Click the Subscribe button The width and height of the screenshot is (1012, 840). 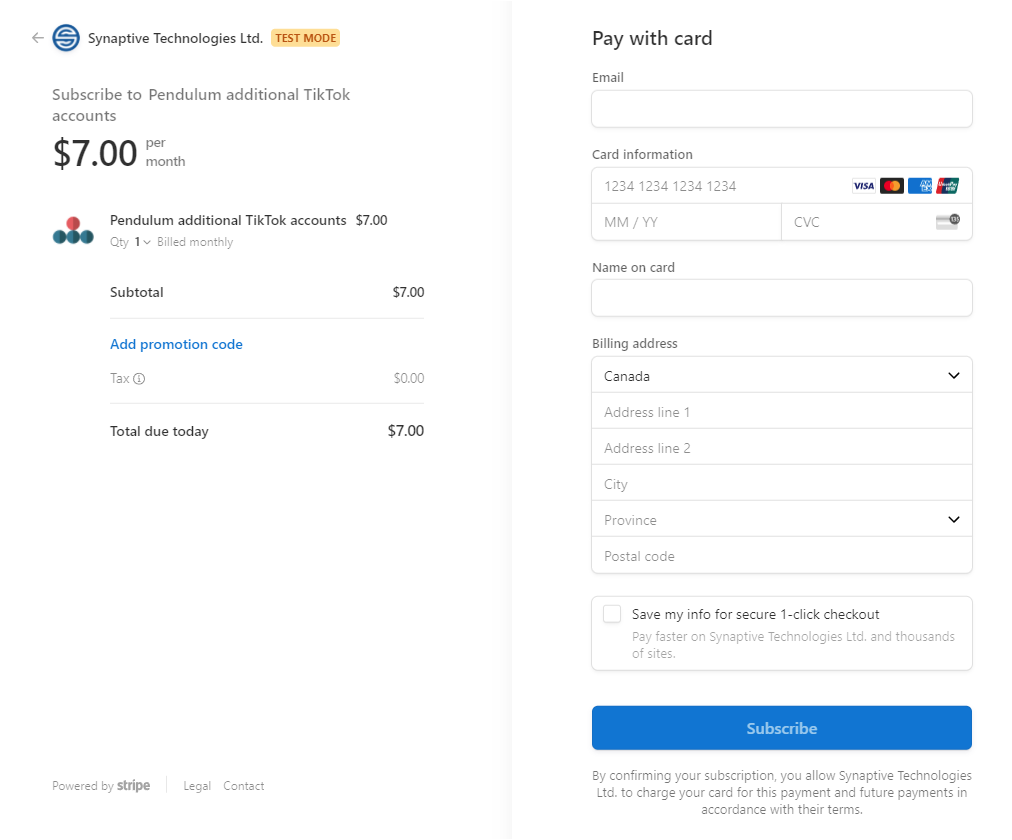pyautogui.click(x=782, y=728)
